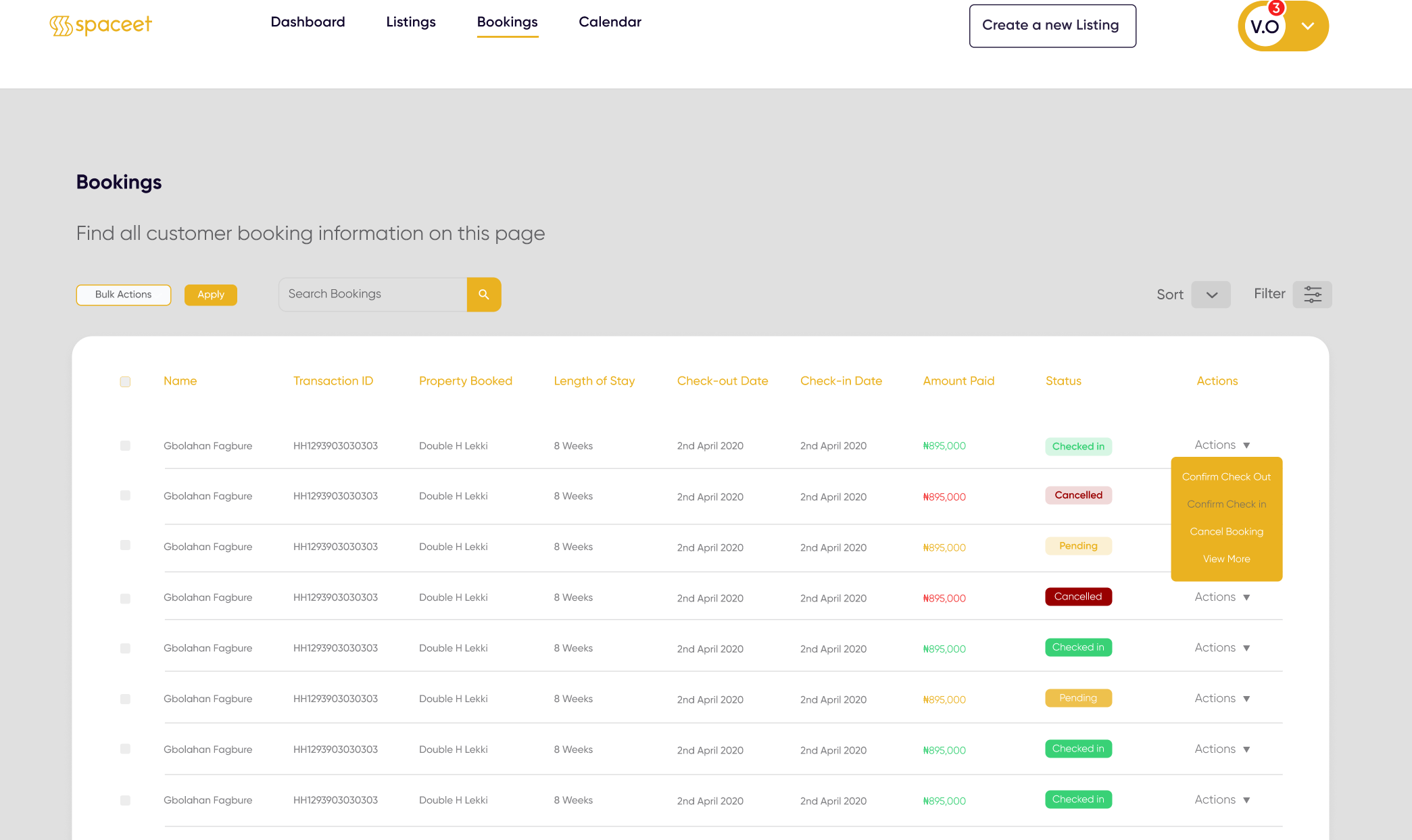The image size is (1412, 840).
Task: Click the Apply button
Action: [210, 295]
